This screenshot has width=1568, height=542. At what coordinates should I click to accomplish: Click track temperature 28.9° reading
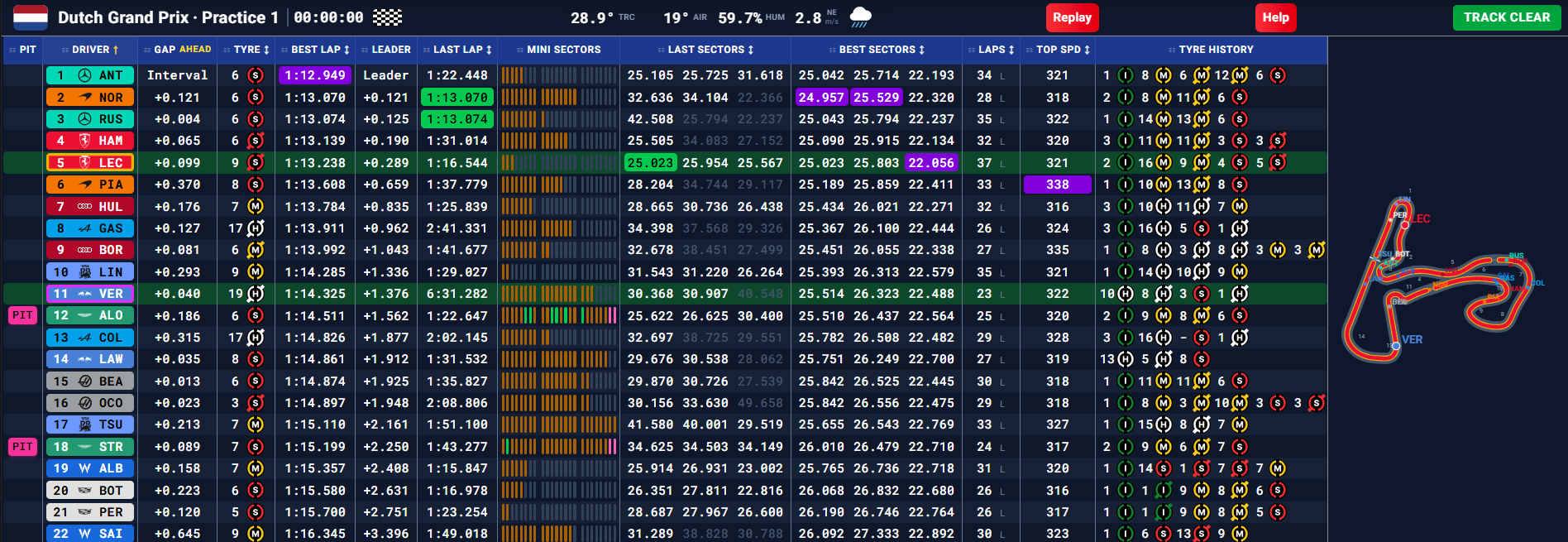pyautogui.click(x=603, y=17)
